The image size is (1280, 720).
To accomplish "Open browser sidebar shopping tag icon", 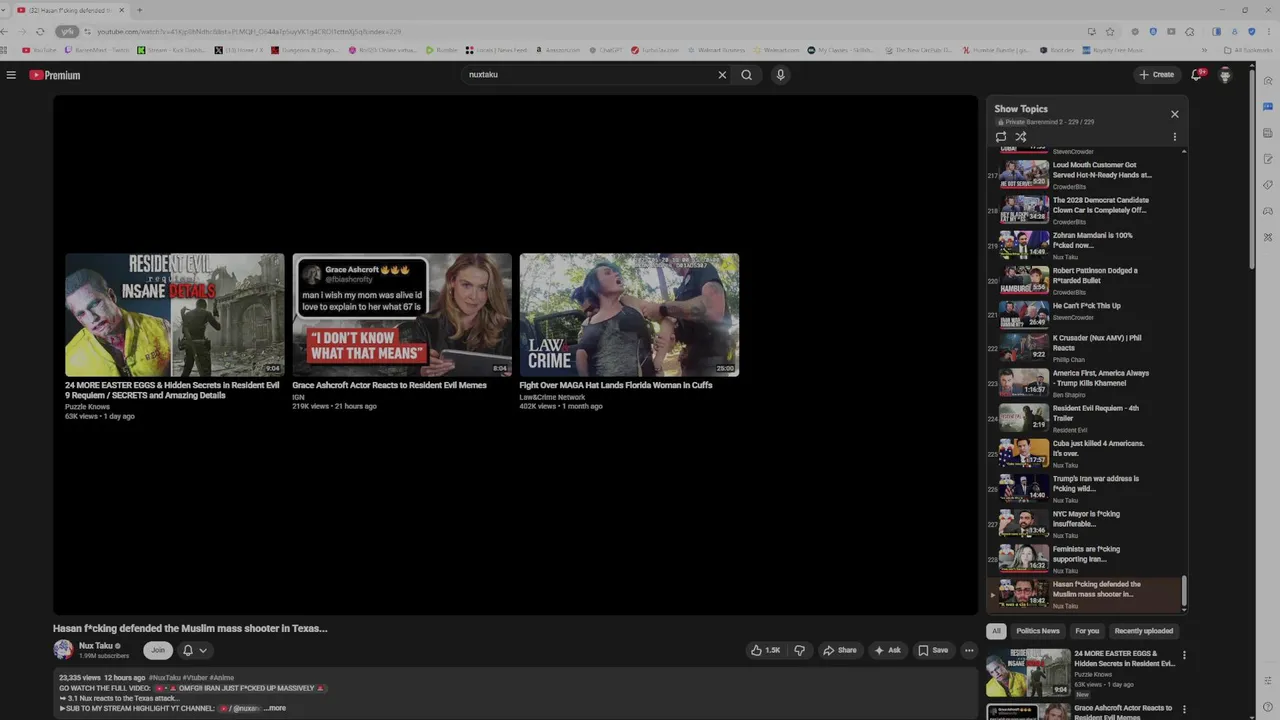I will [1268, 185].
